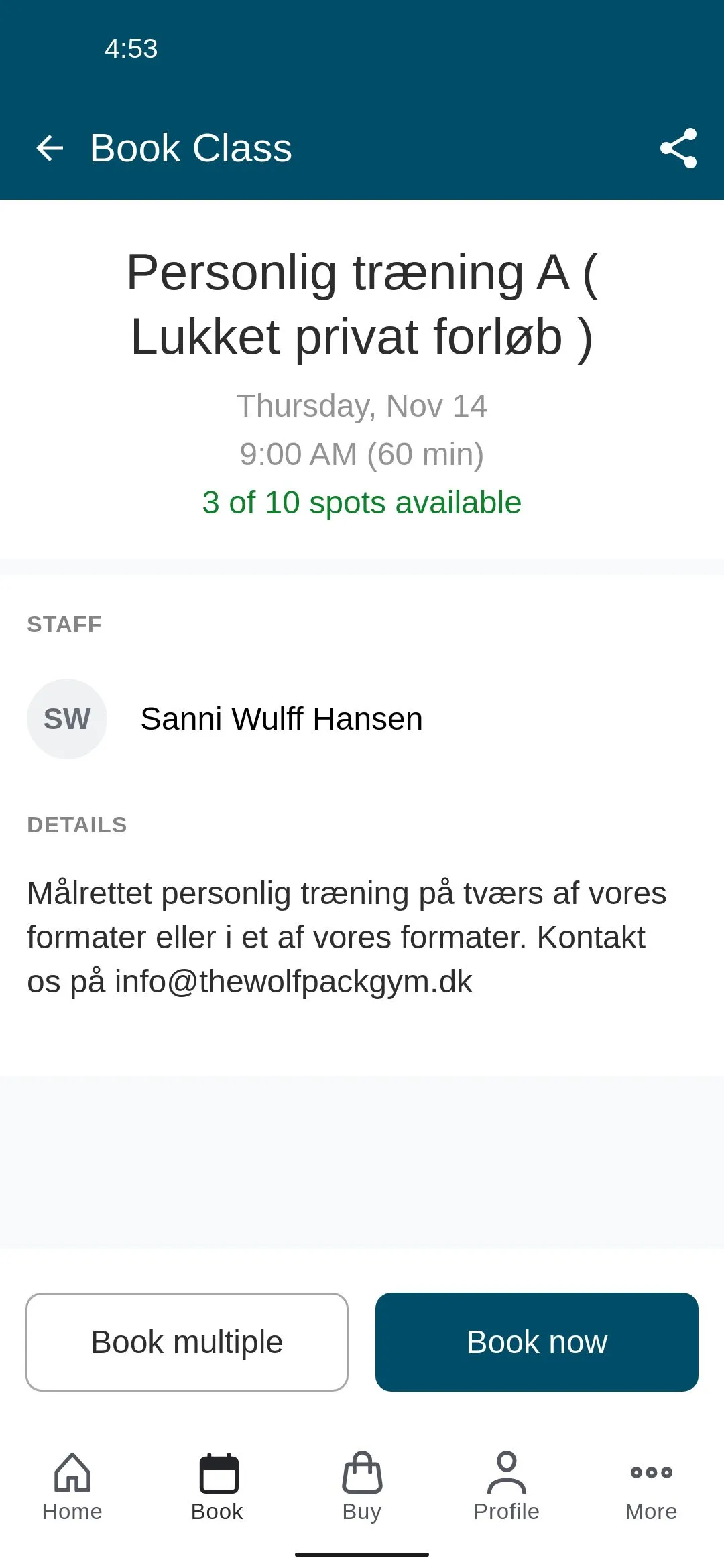
Task: Tap the Home tab label
Action: [x=72, y=1512]
